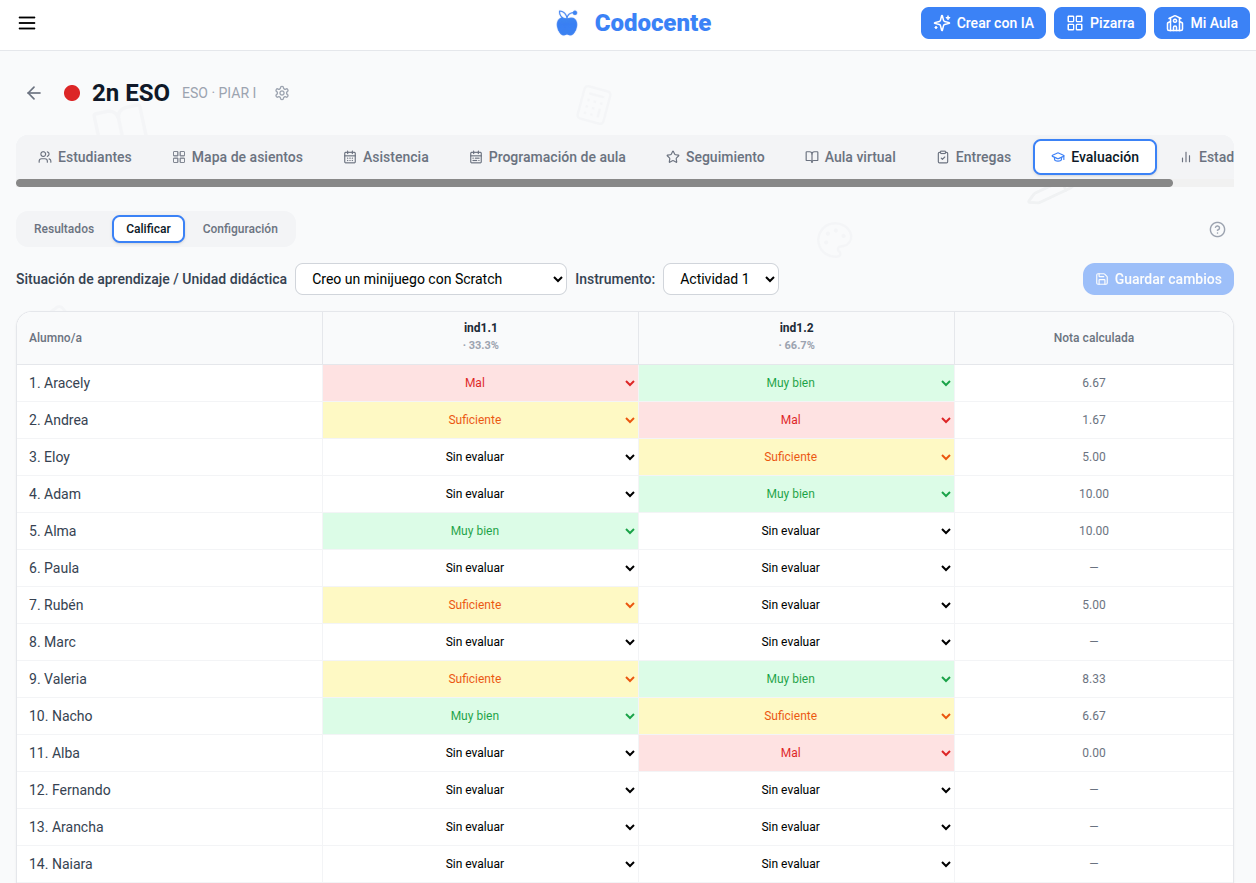Screen dimensions: 1256x883
Task: Open the Aula virtual tab
Action: tap(850, 157)
